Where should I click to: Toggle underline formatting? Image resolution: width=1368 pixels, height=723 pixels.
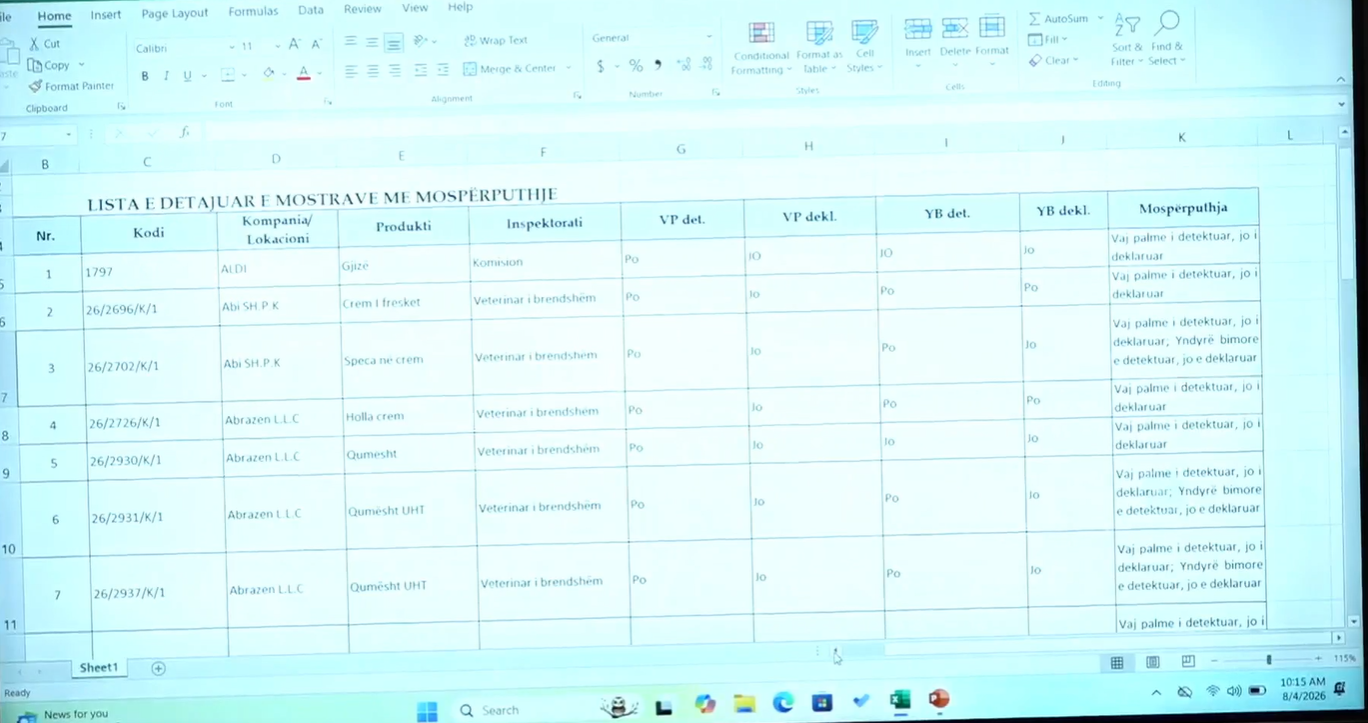[x=186, y=76]
